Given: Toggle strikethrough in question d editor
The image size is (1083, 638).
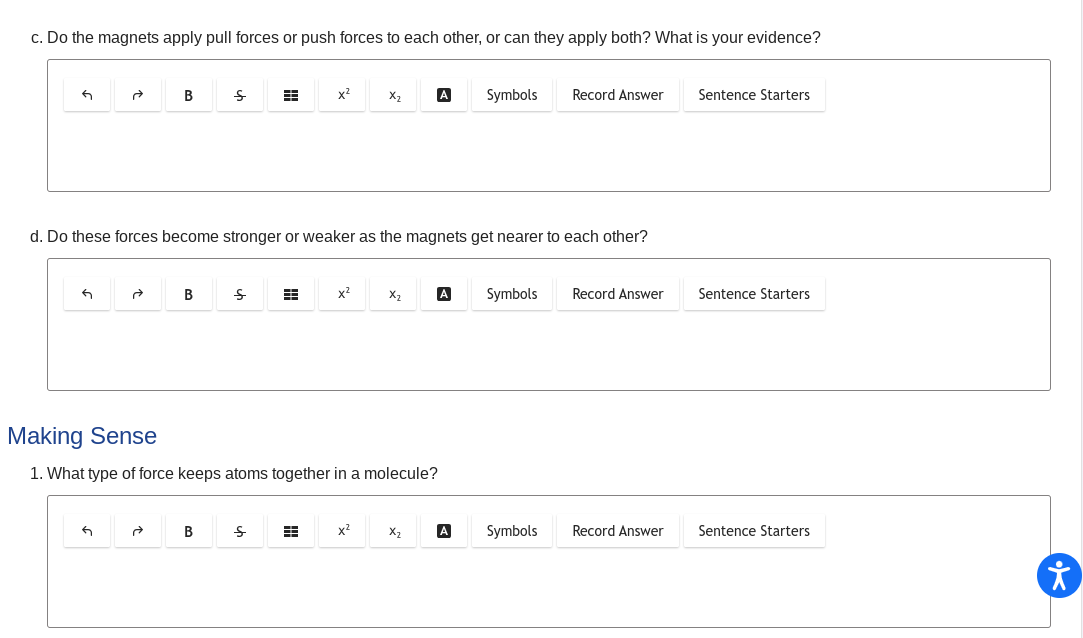Looking at the screenshot, I should [x=240, y=294].
